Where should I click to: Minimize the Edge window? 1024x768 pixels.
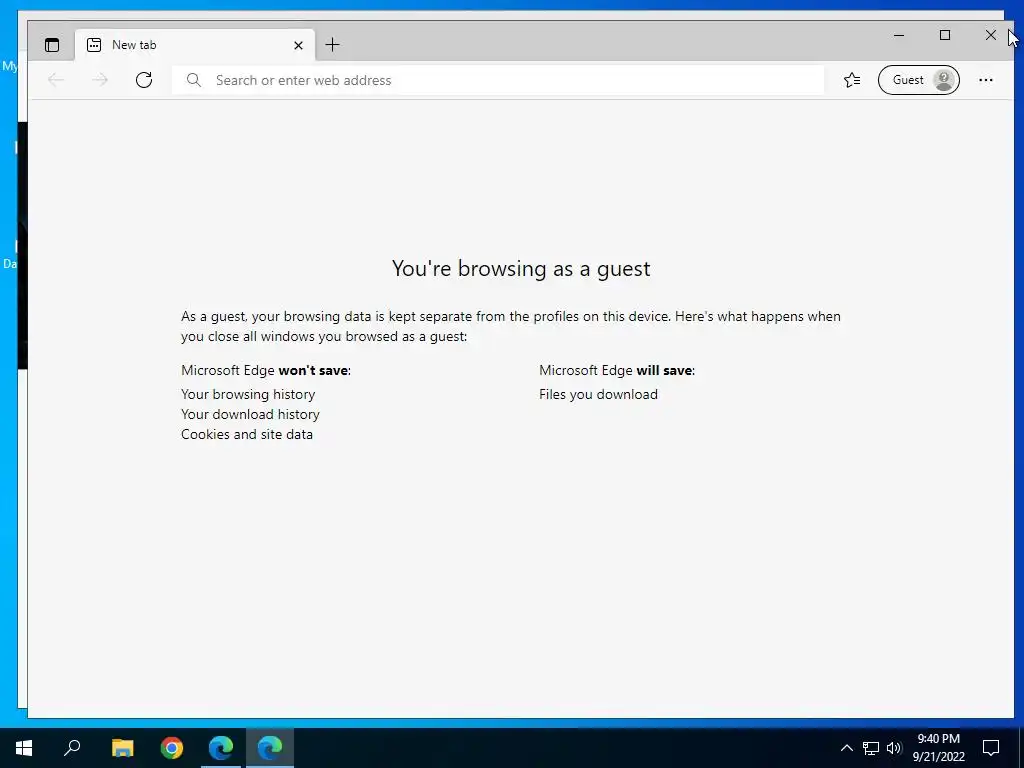click(x=899, y=35)
